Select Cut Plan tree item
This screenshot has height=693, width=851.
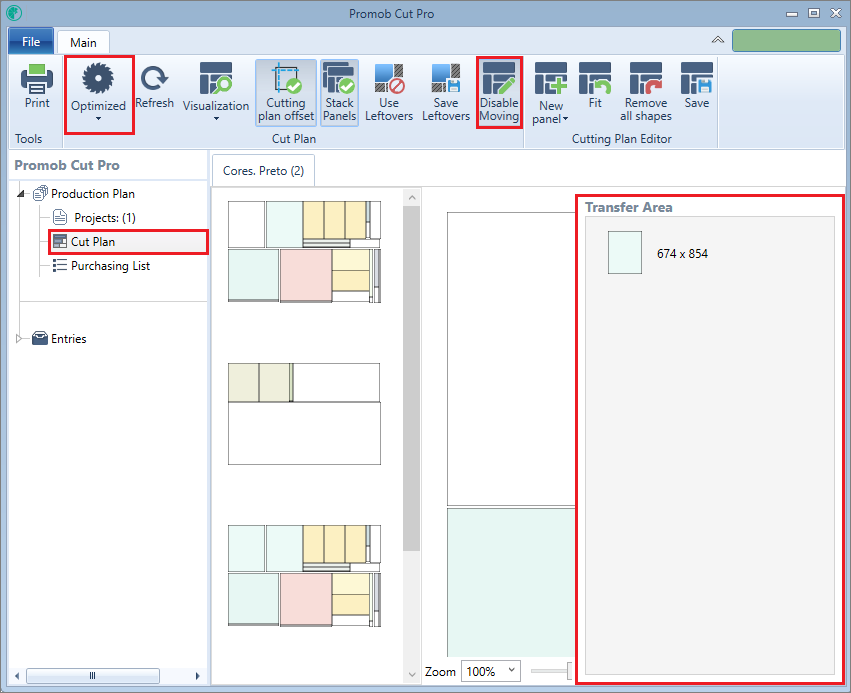128,241
